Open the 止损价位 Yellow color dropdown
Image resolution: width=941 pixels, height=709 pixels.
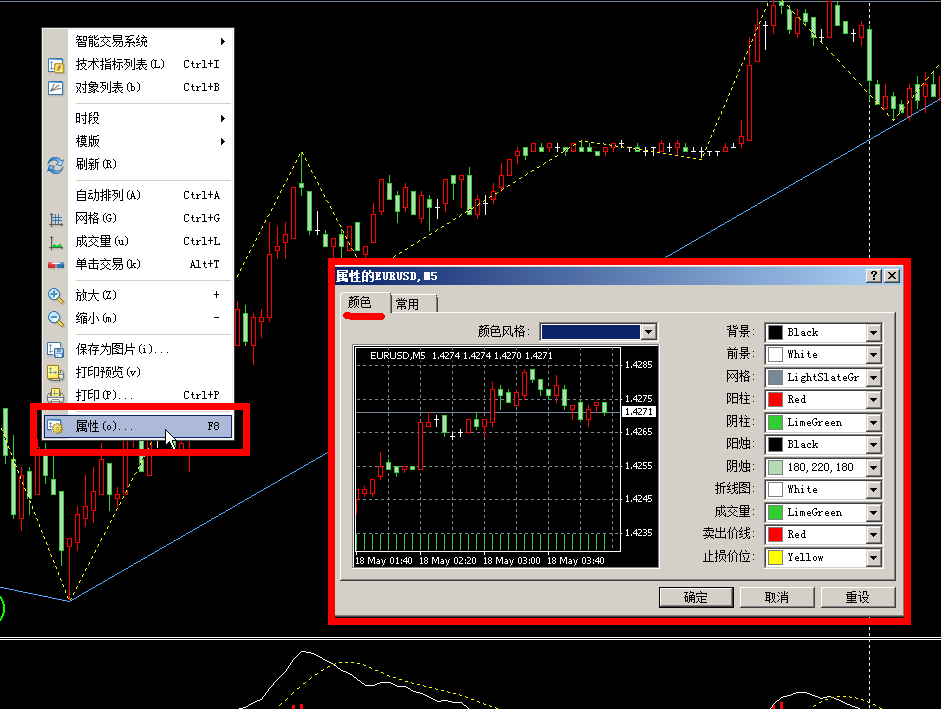point(873,558)
